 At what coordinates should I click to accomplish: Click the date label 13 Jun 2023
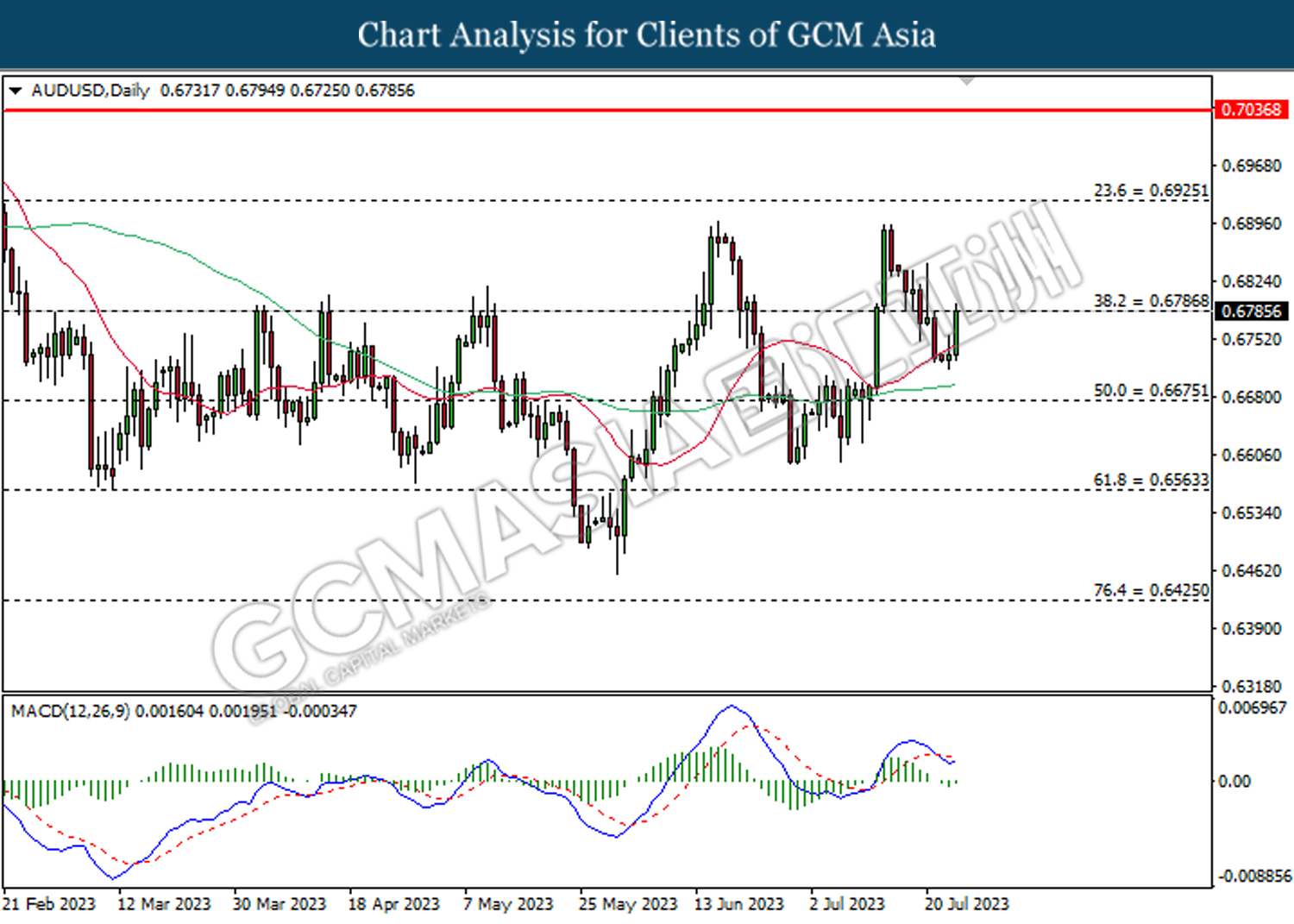point(739,903)
